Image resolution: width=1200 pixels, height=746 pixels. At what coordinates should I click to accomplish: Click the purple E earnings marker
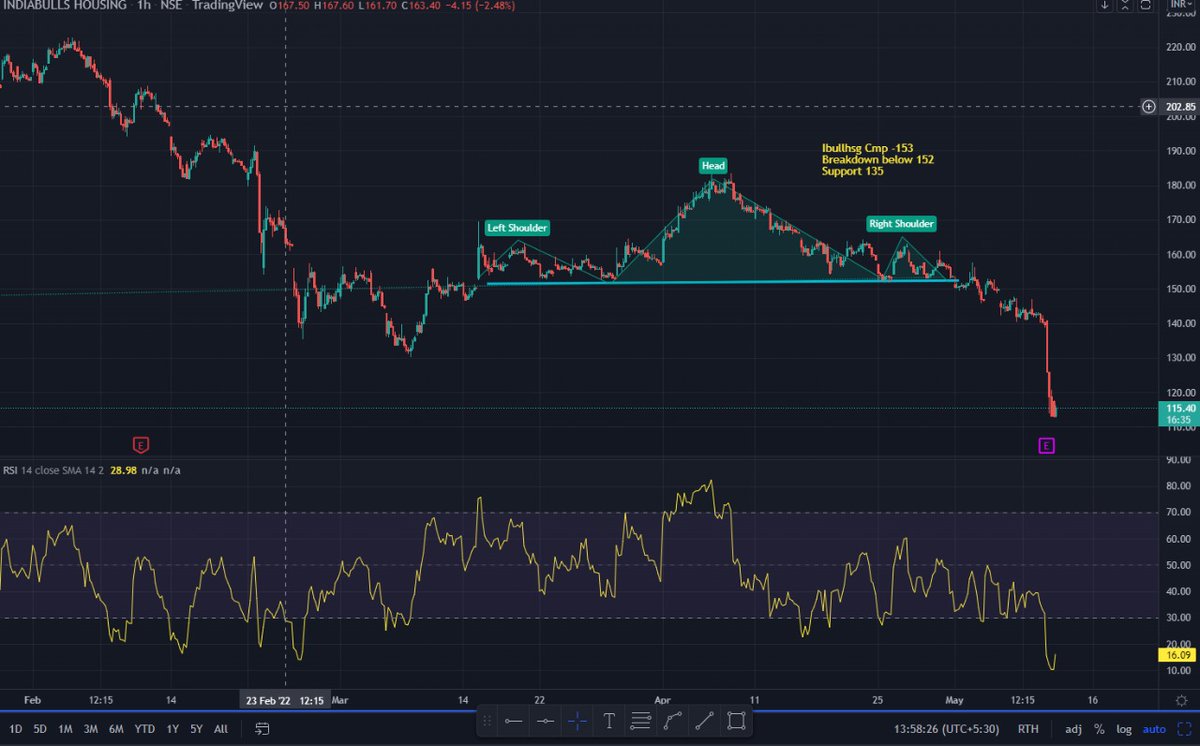point(1046,446)
